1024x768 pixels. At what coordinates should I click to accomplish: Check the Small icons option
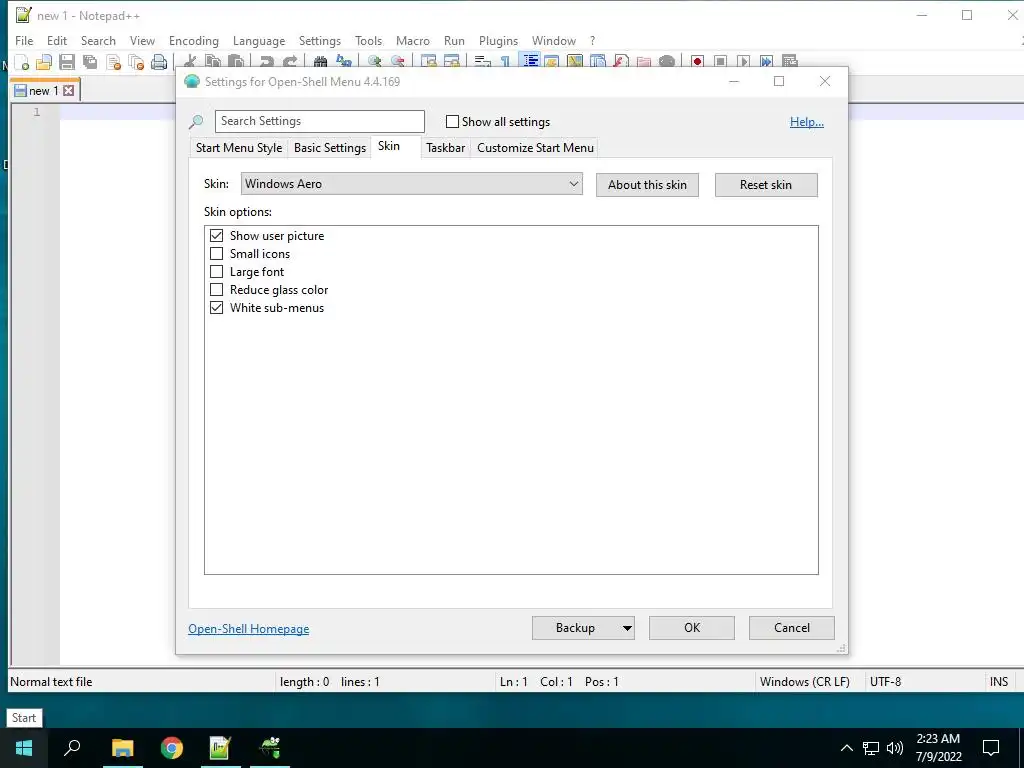click(x=216, y=253)
